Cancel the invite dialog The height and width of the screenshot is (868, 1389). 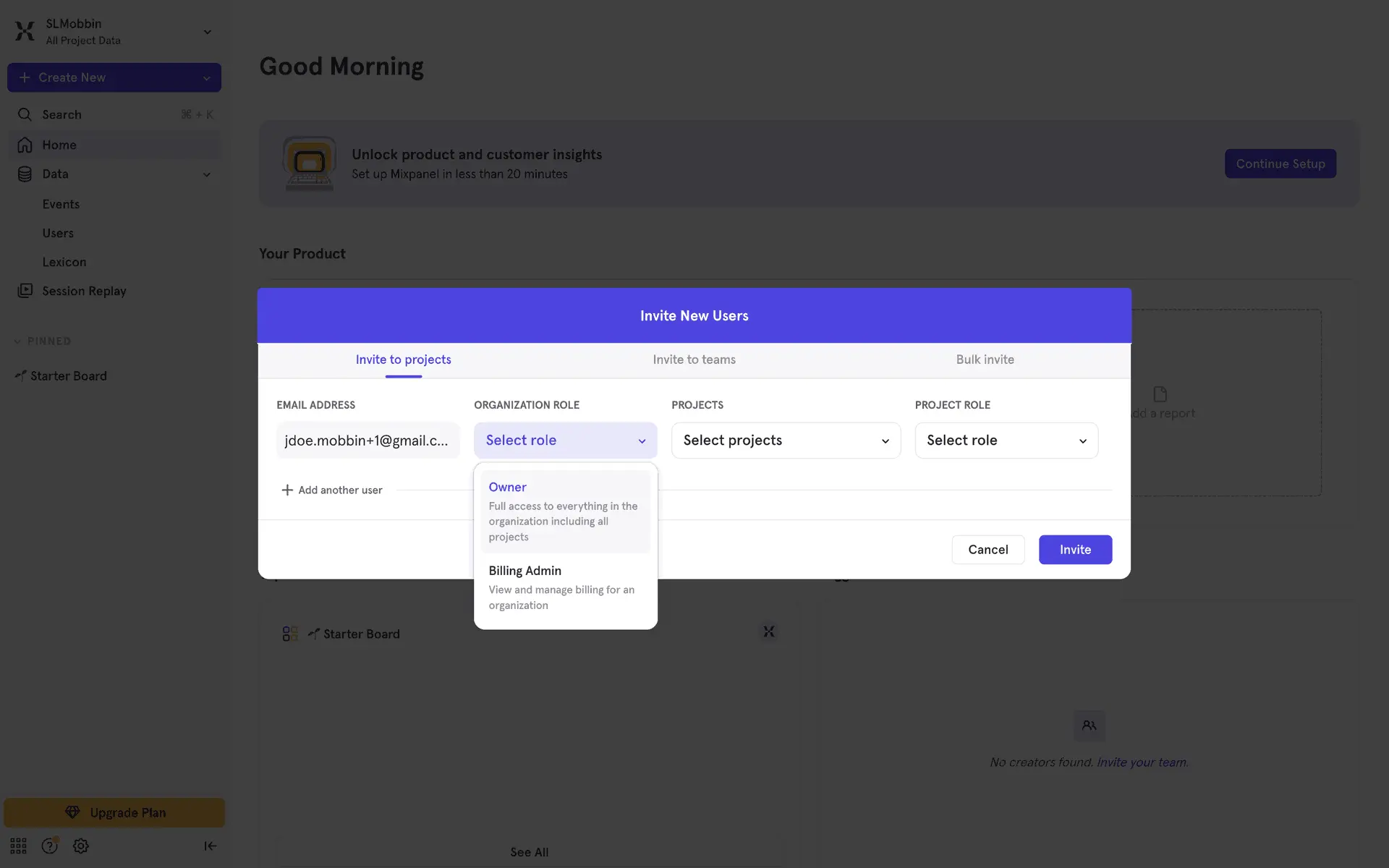tap(987, 550)
